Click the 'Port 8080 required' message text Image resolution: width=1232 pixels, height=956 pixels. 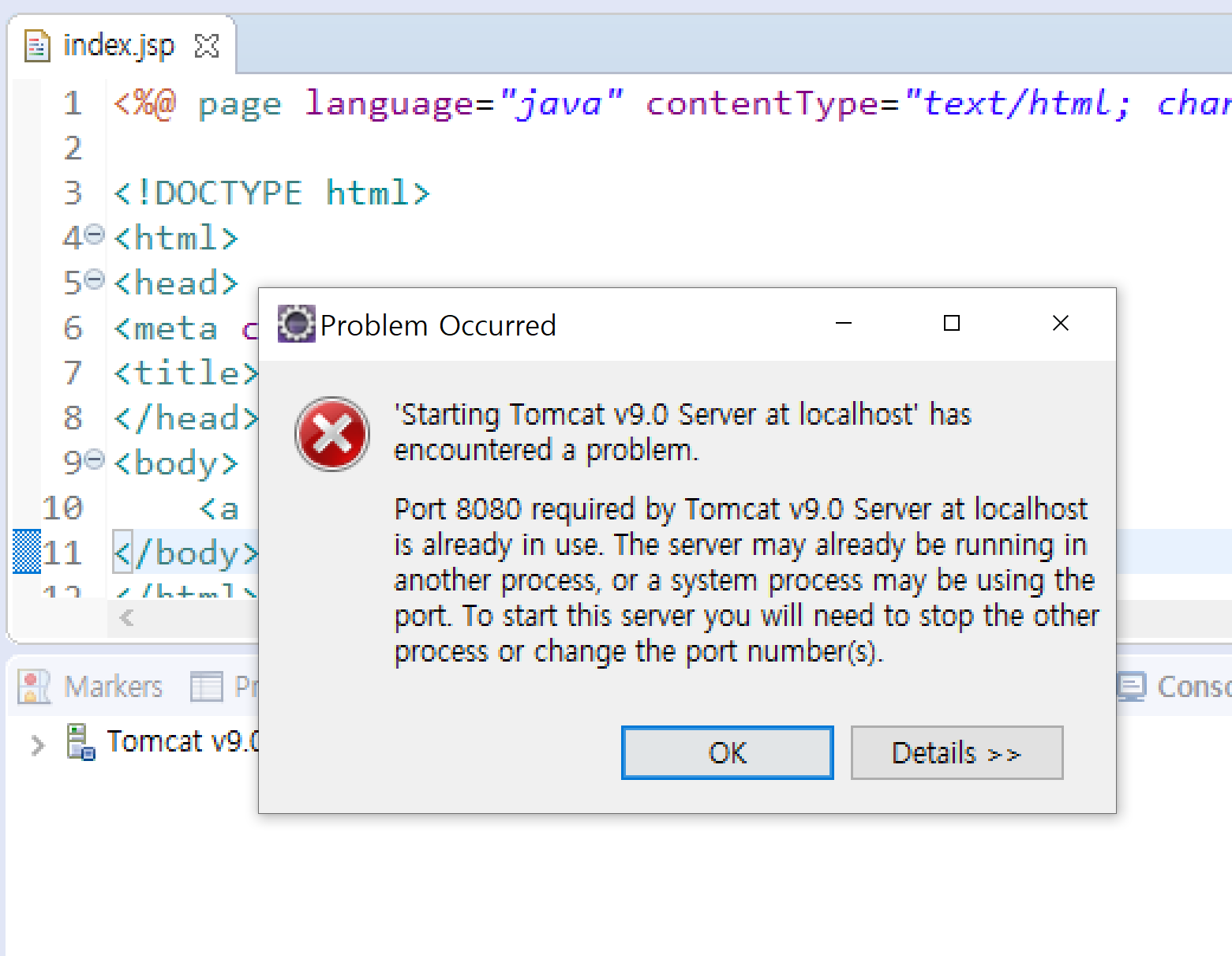pos(746,580)
